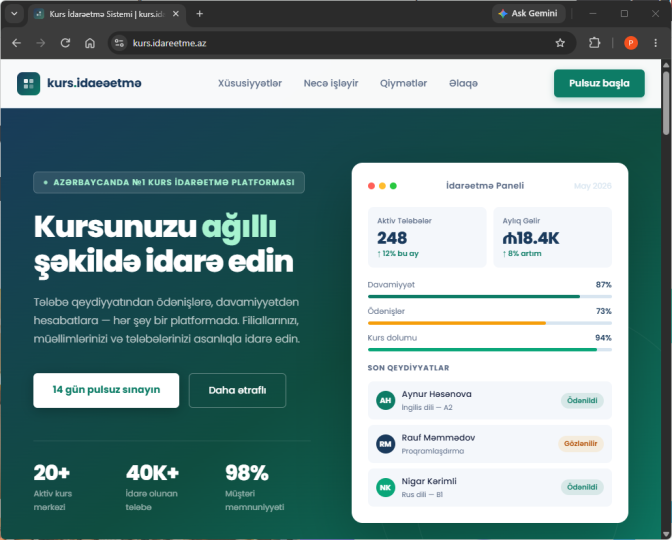
Task: Click the Aktiv Tələbələr 248 card
Action: (427, 237)
